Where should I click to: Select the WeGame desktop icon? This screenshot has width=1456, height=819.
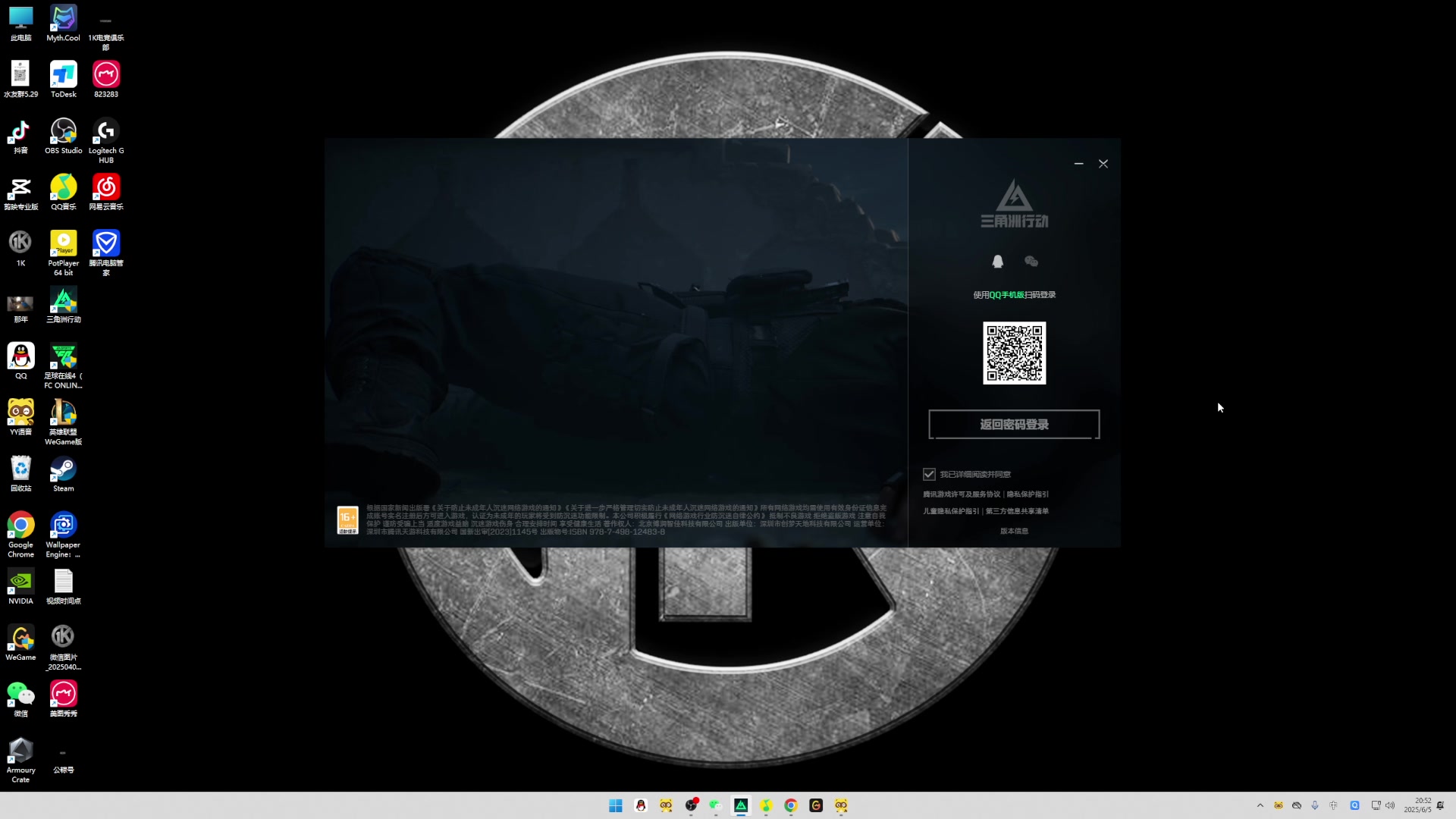click(x=20, y=643)
